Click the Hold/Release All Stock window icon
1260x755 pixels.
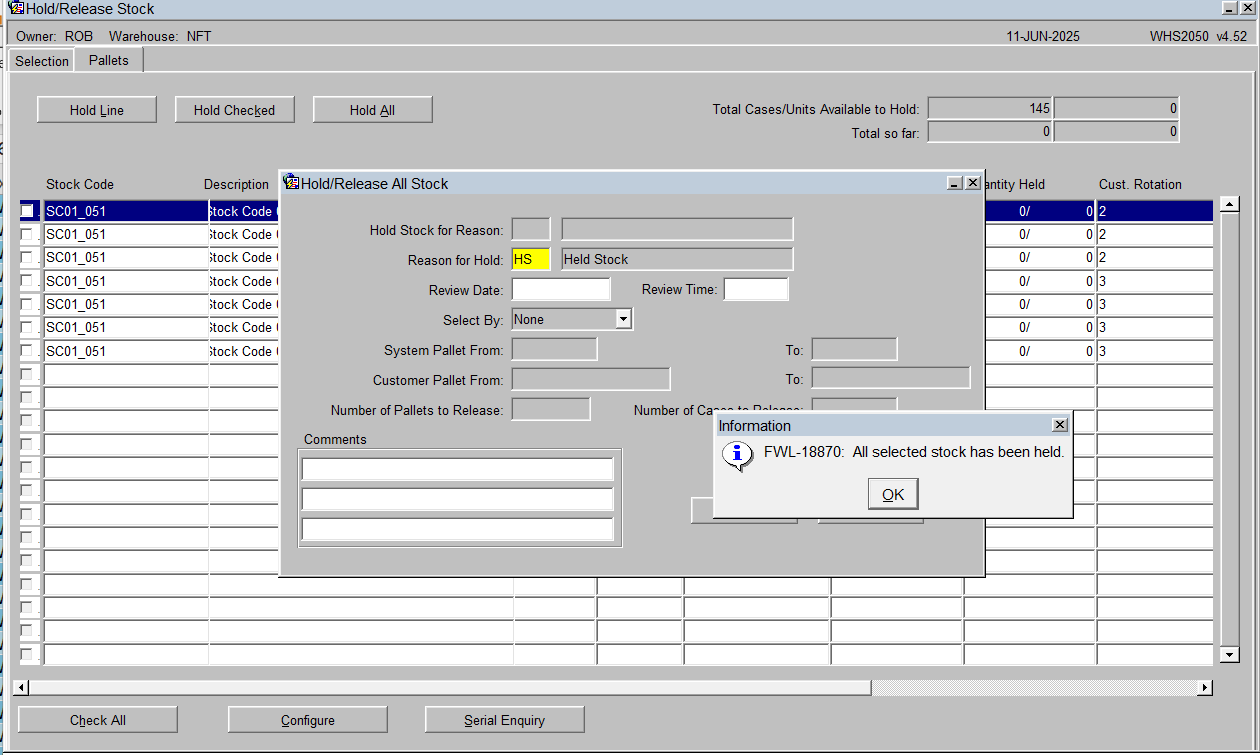292,182
